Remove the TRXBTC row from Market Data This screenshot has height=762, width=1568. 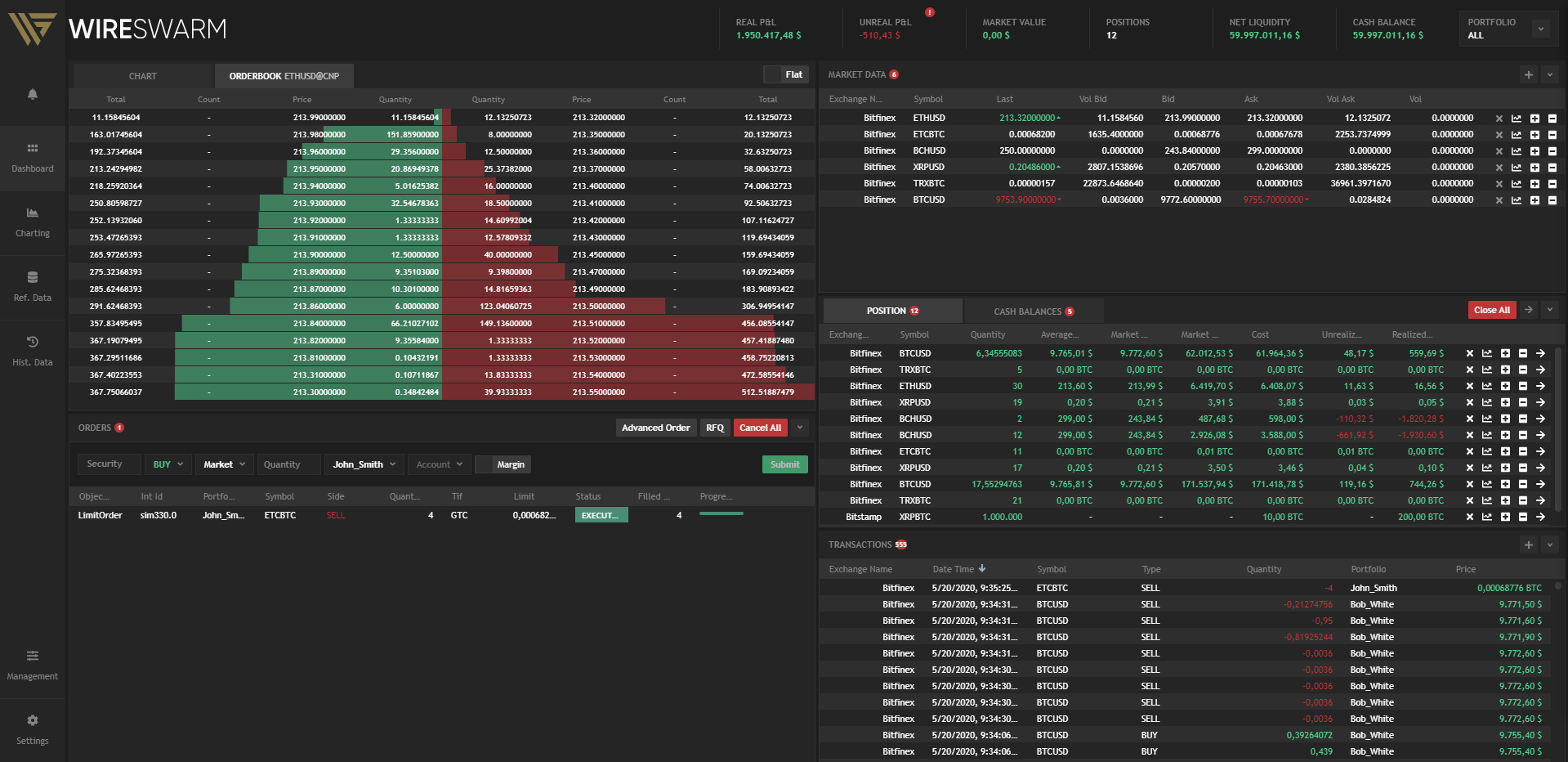pos(1499,184)
